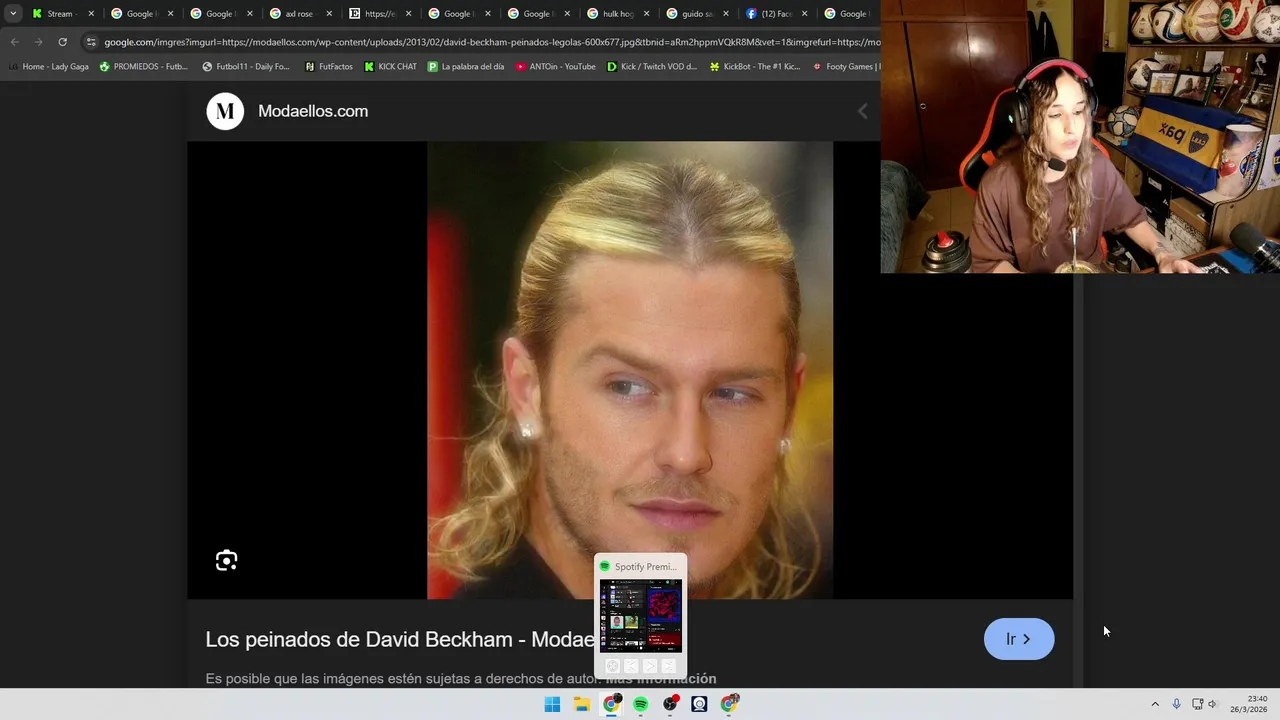This screenshot has height=720, width=1280.
Task: Open the tab search dropdown arrow
Action: 13,14
